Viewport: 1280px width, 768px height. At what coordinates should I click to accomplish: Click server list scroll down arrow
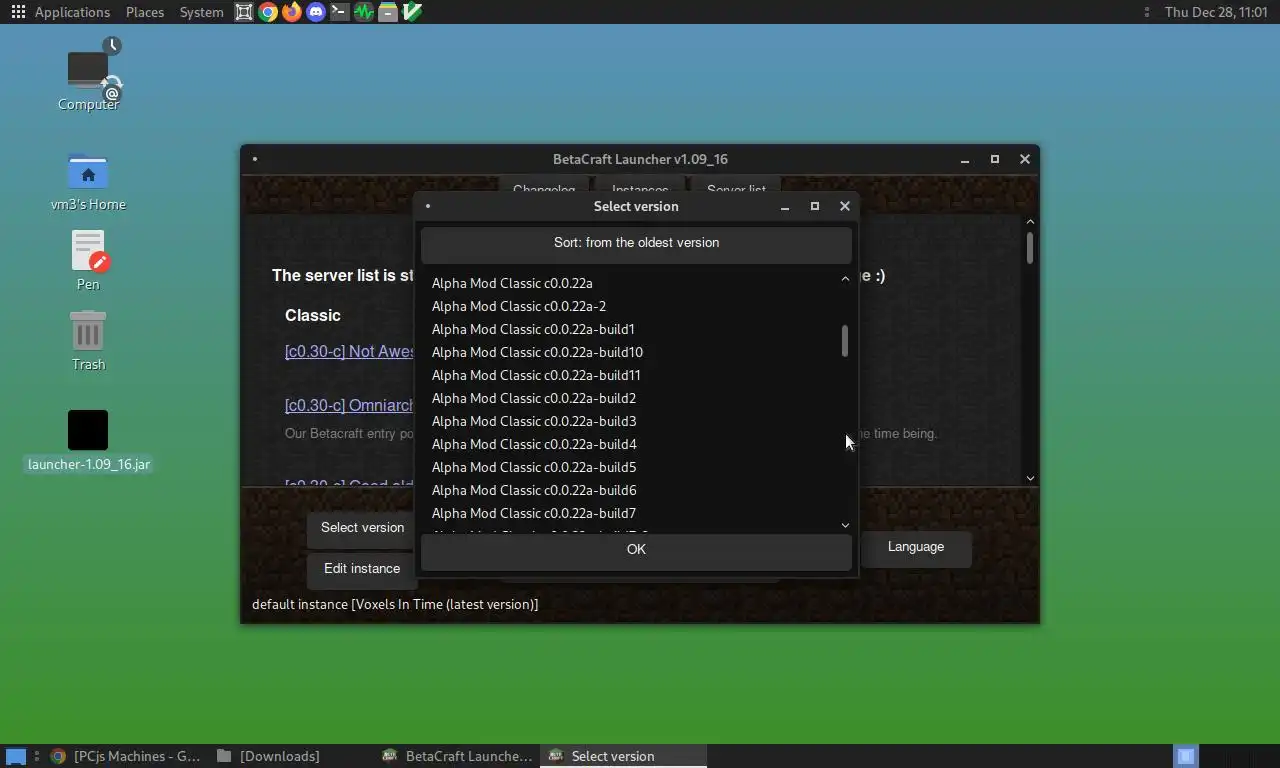tap(1030, 478)
